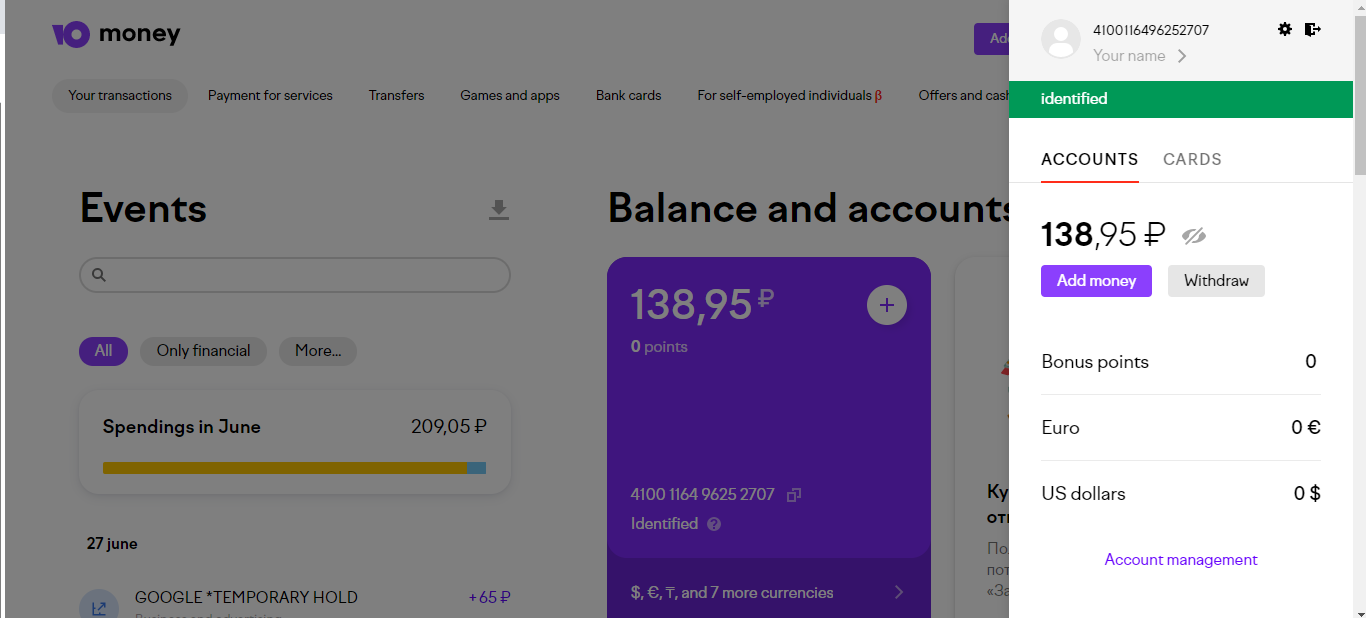The image size is (1366, 618).
Task: Select the All events filter
Action: point(103,351)
